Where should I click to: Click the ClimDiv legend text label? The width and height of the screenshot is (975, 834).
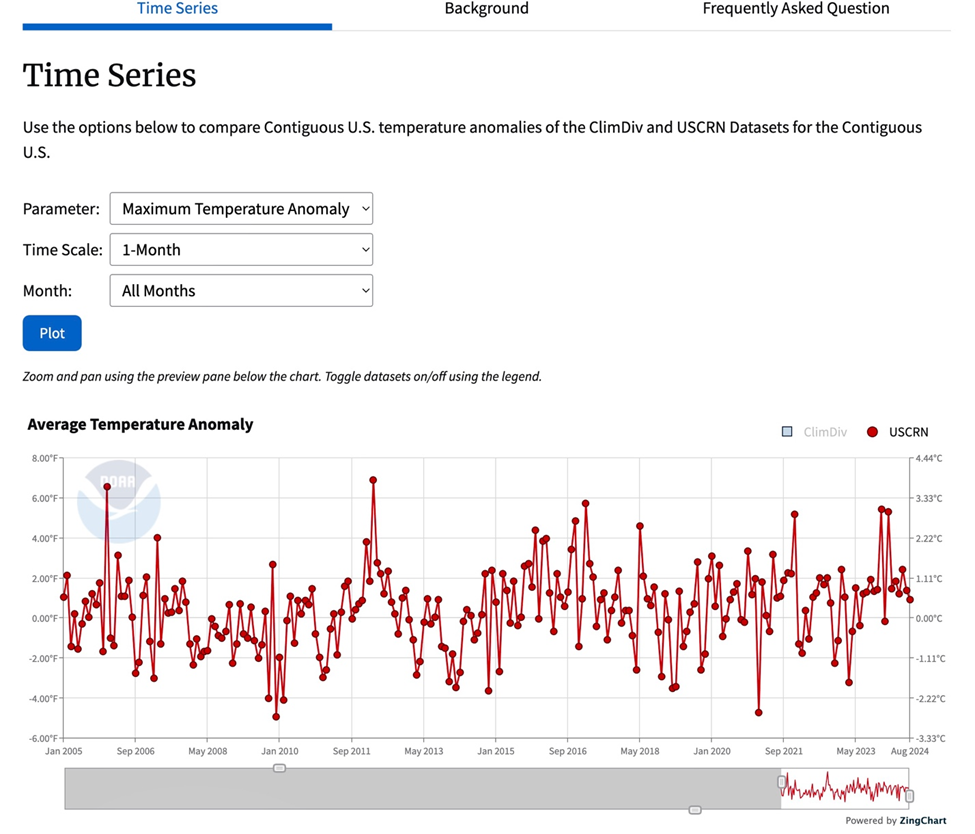pyautogui.click(x=825, y=432)
